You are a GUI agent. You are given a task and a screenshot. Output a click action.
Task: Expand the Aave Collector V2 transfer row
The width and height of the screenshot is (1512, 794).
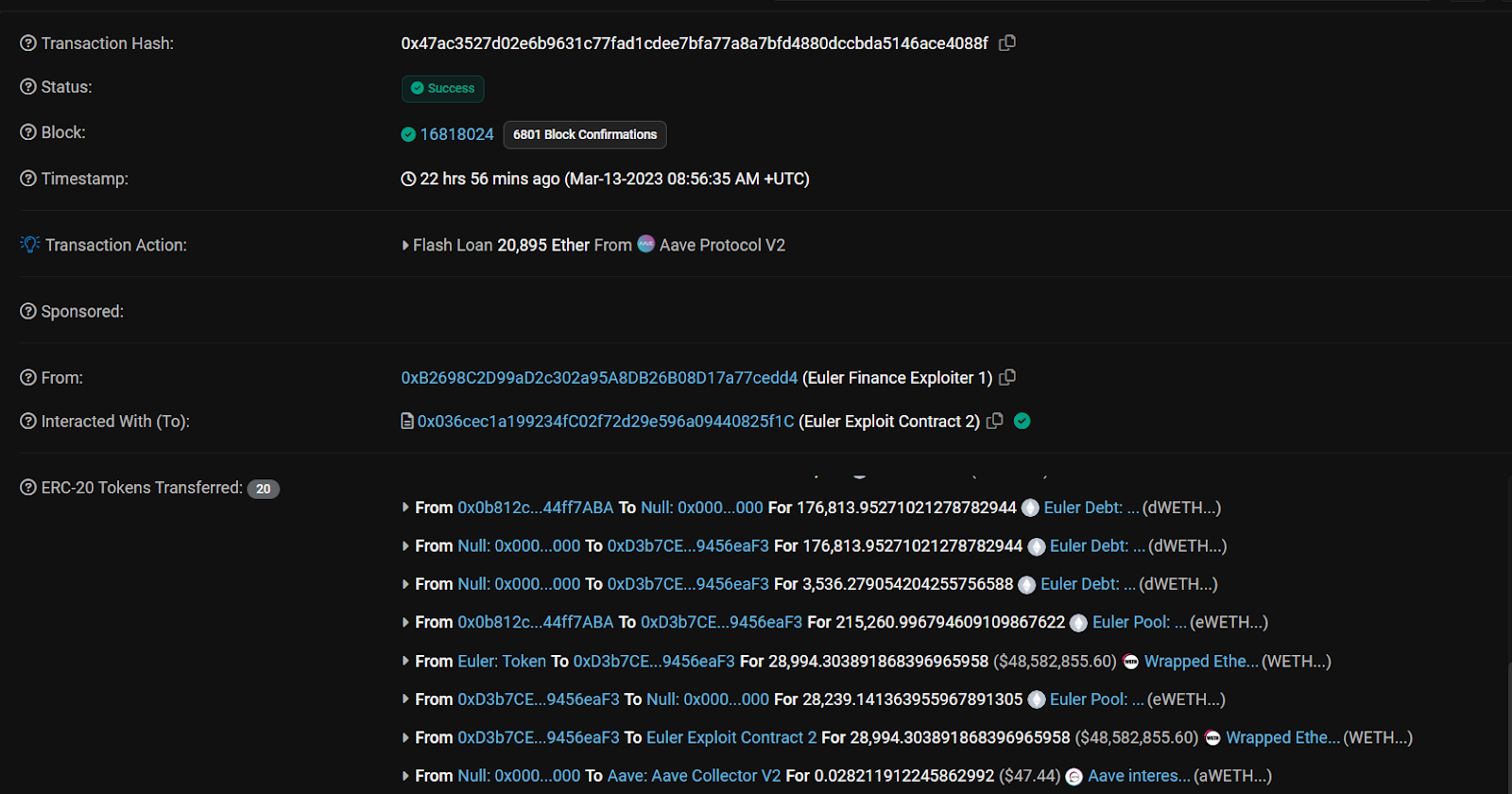coord(405,776)
